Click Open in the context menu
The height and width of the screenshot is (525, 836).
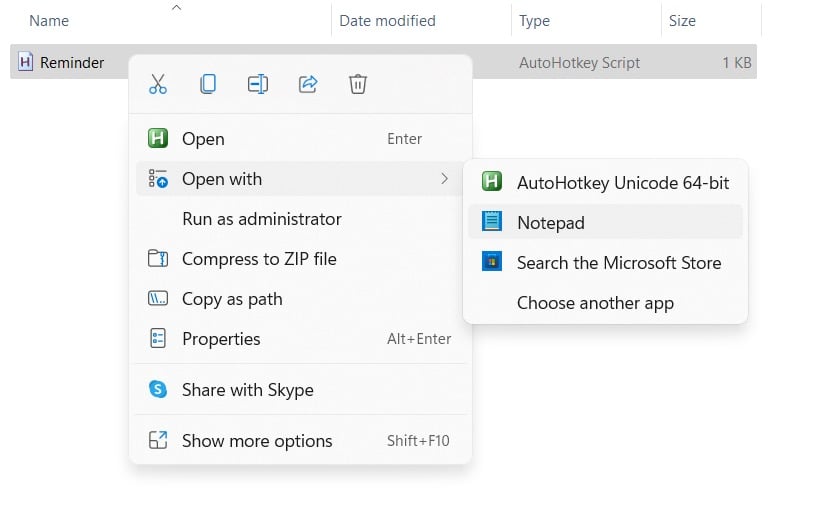(203, 139)
